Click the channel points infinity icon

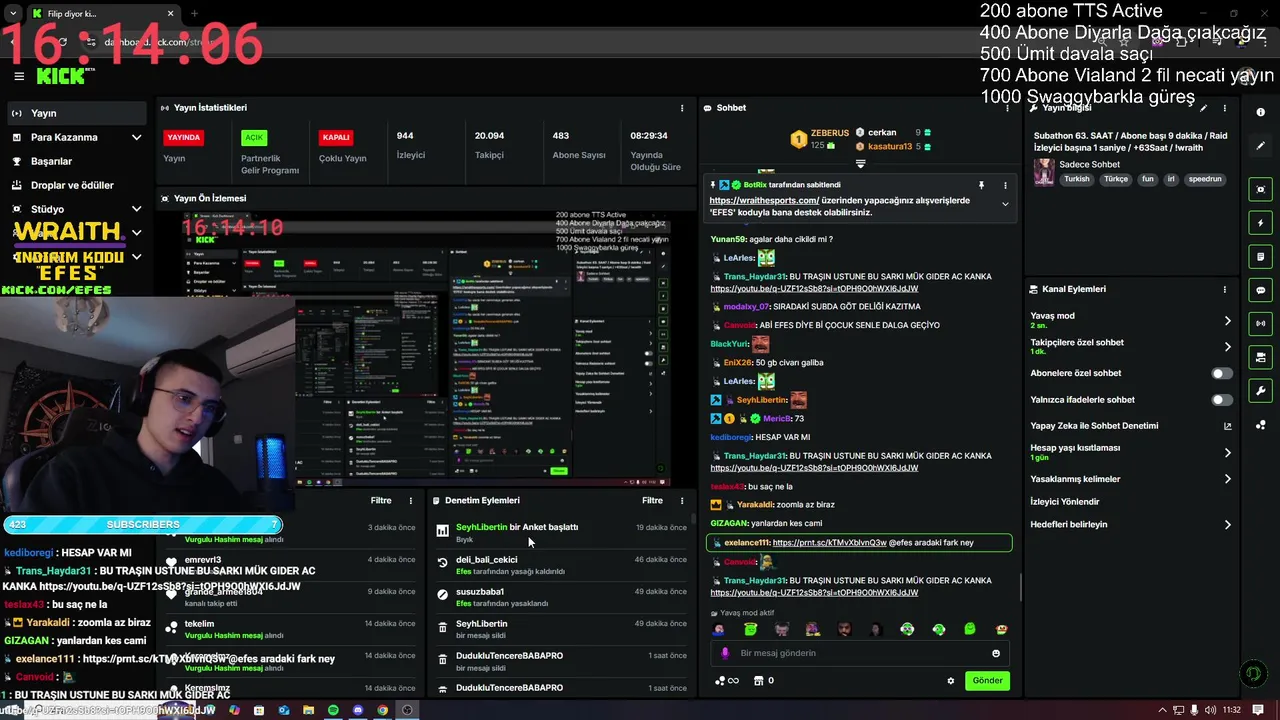tap(727, 681)
